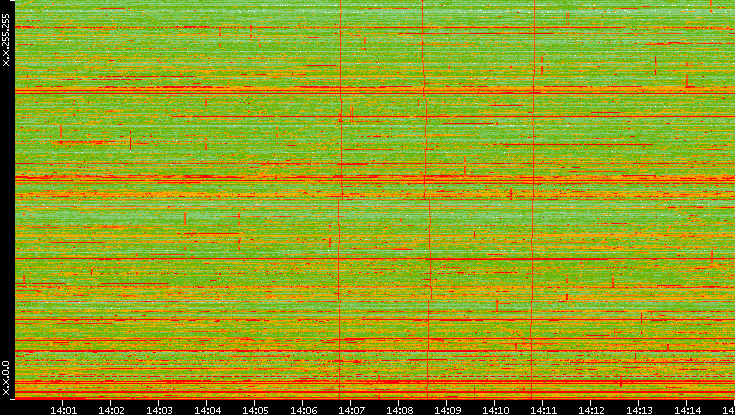Screen dimensions: 735x415
Task: Click the 14:06 time label
Action: click(303, 410)
